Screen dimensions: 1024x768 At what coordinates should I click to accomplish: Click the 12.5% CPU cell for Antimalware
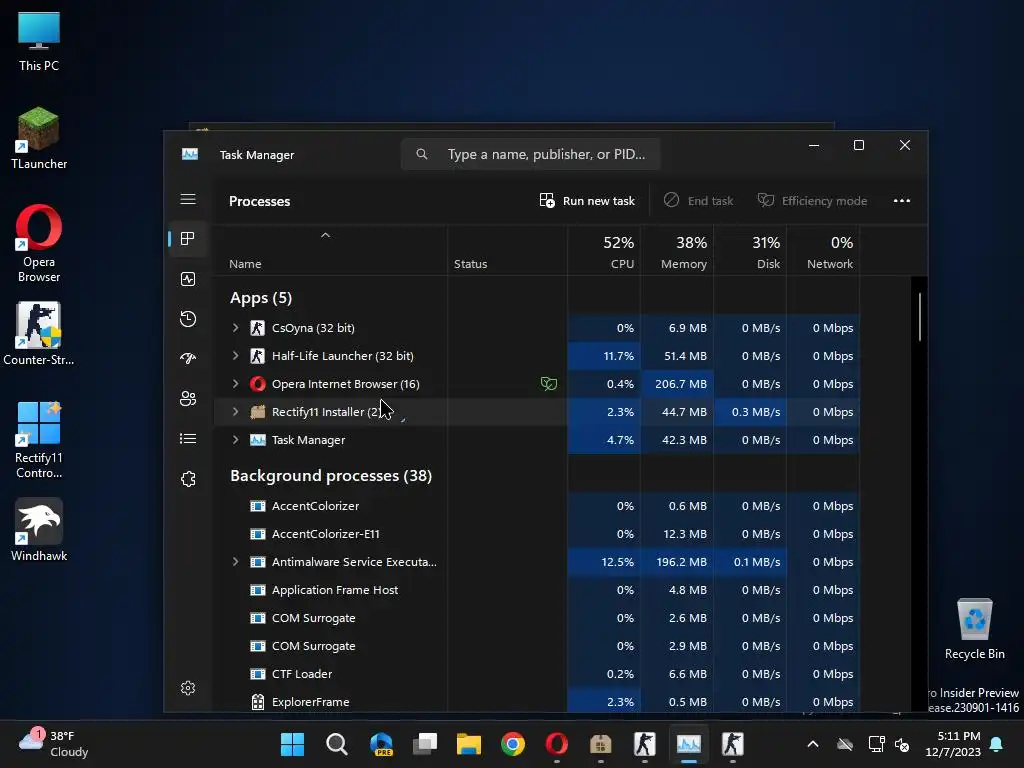(x=604, y=562)
